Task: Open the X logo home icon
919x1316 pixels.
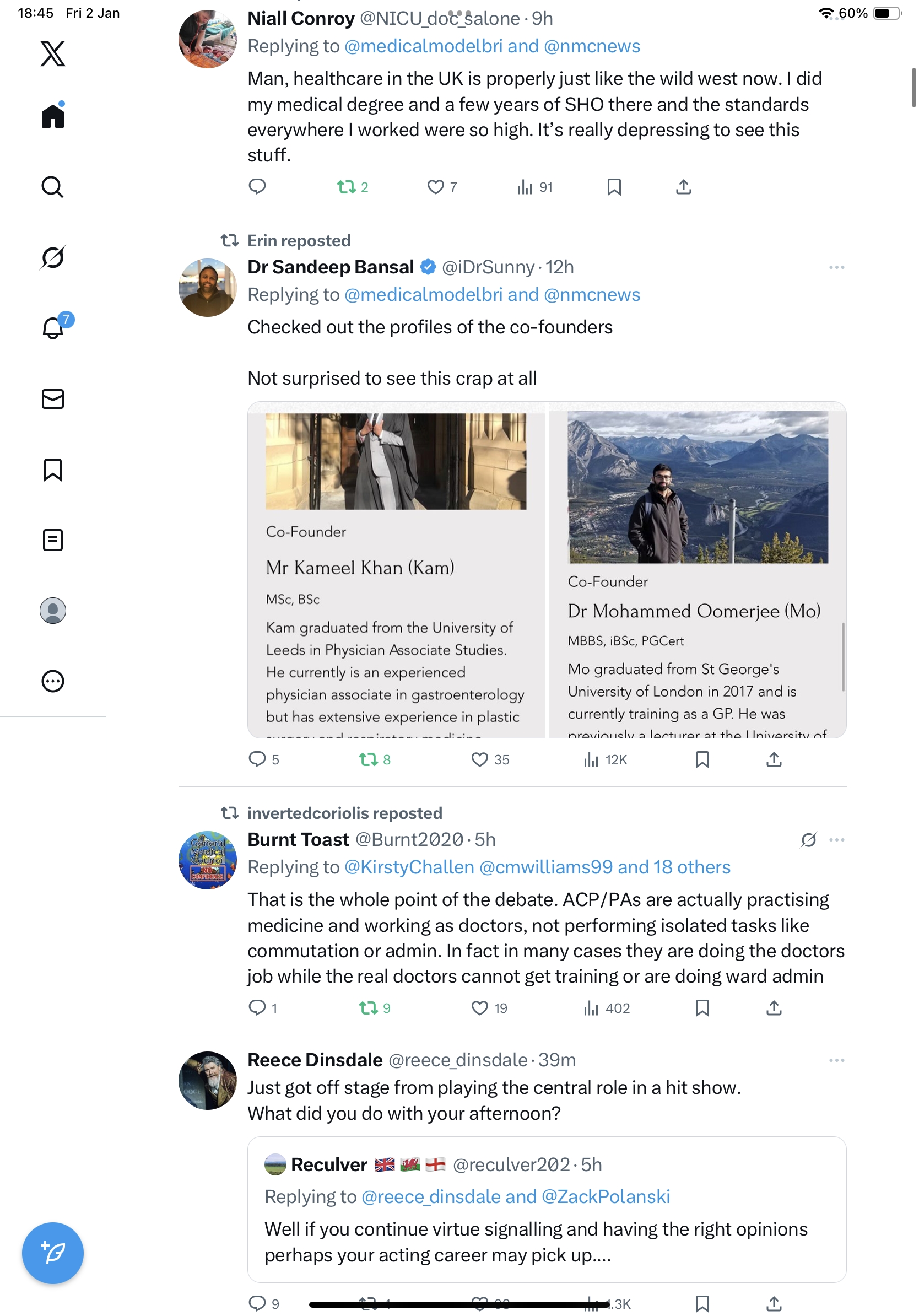Action: click(x=53, y=54)
